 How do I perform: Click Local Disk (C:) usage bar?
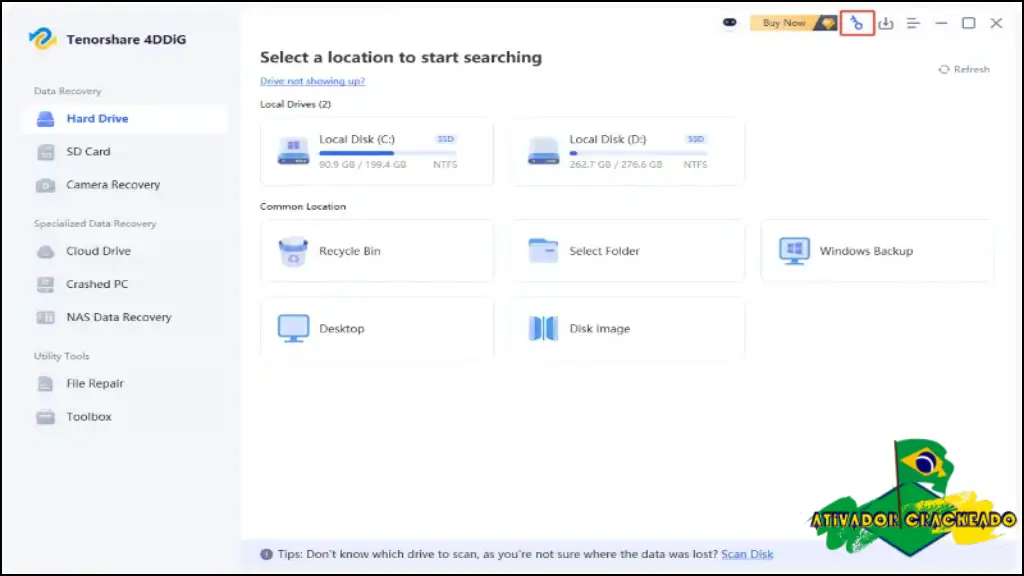(x=388, y=153)
